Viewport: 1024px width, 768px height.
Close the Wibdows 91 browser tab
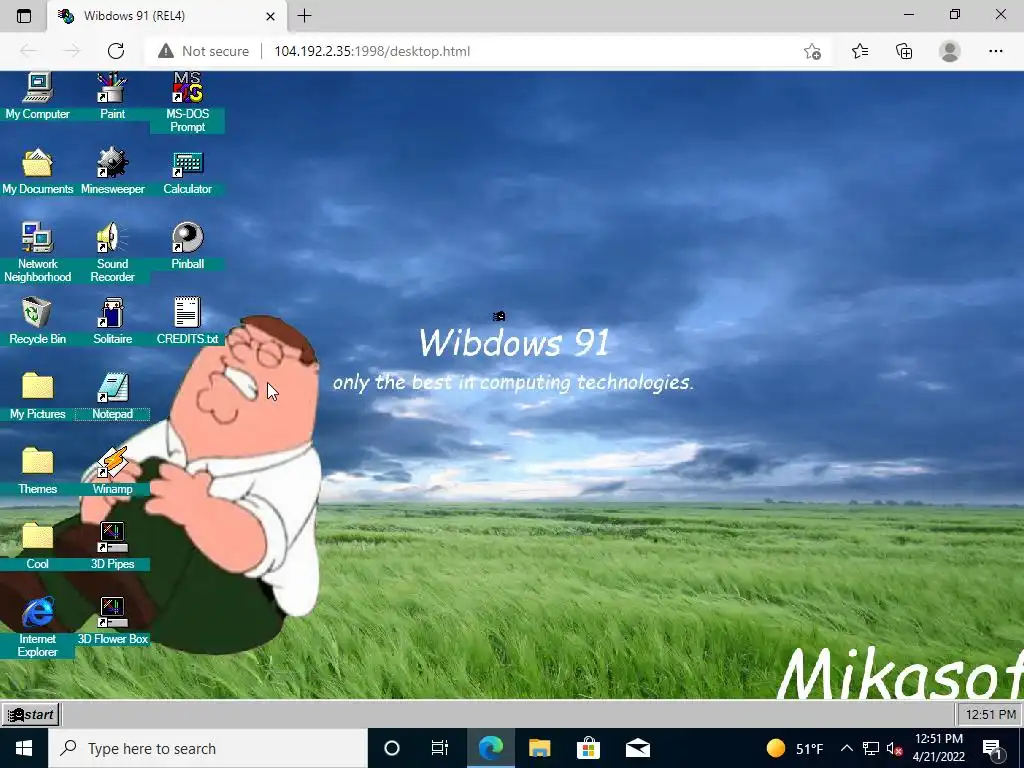(x=270, y=16)
